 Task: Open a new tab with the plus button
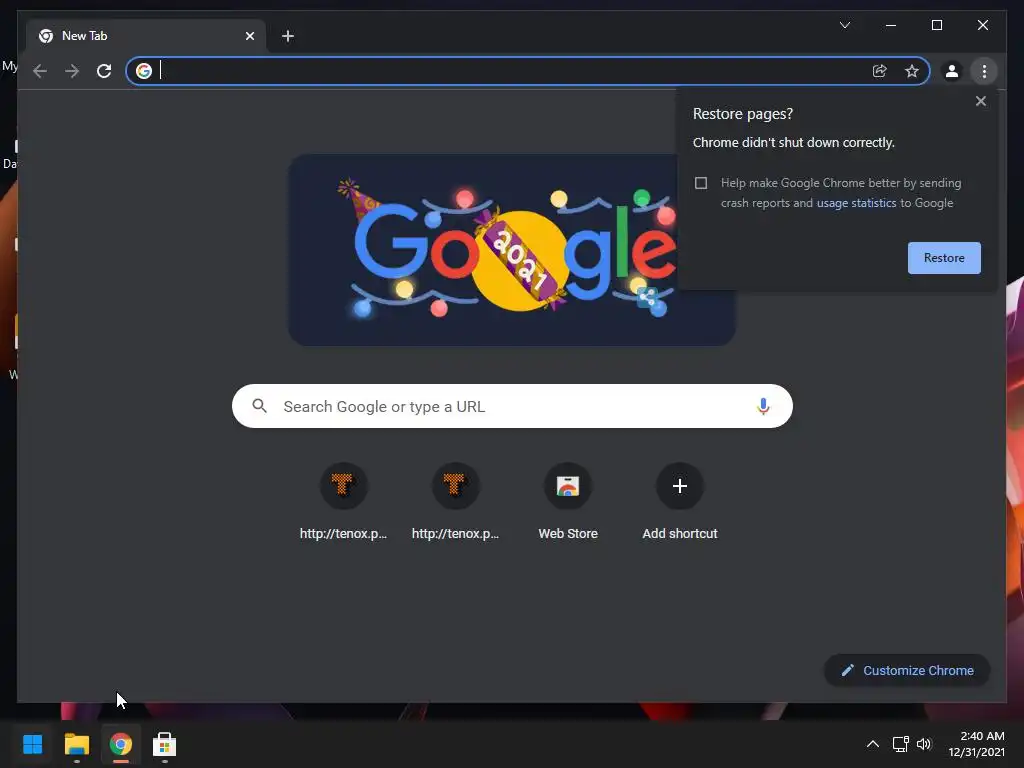point(288,36)
